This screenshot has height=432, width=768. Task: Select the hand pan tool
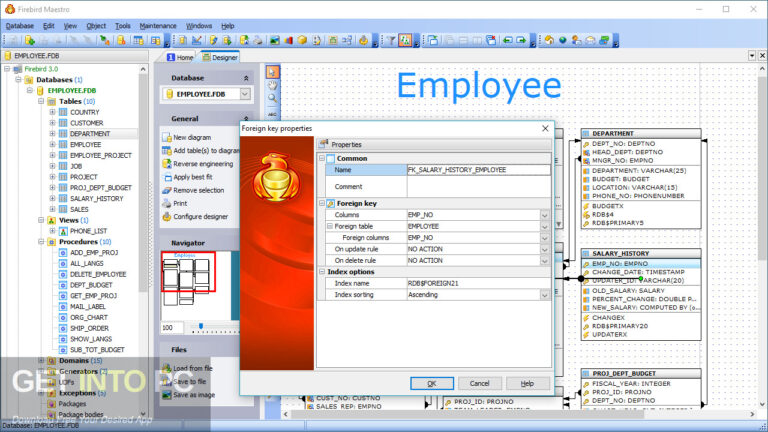(272, 85)
